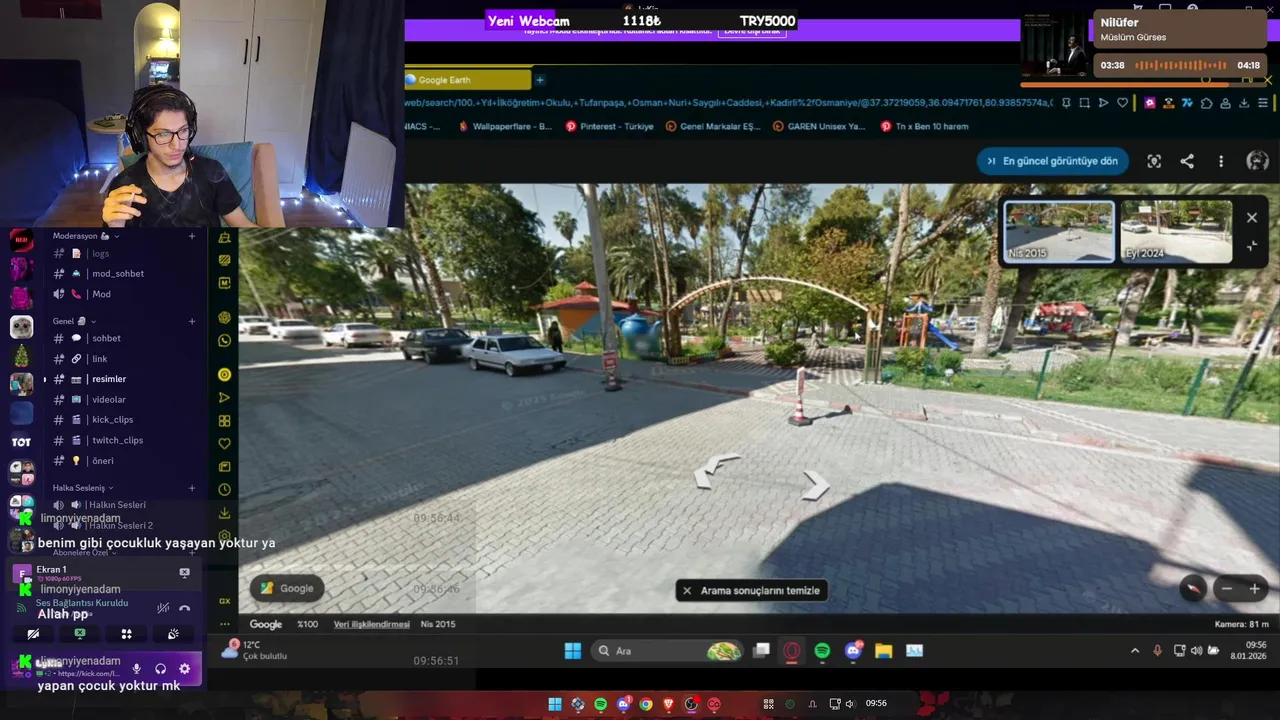Viewport: 1280px width, 720px height.
Task: Zoom in with the plus button
Action: click(x=1254, y=588)
